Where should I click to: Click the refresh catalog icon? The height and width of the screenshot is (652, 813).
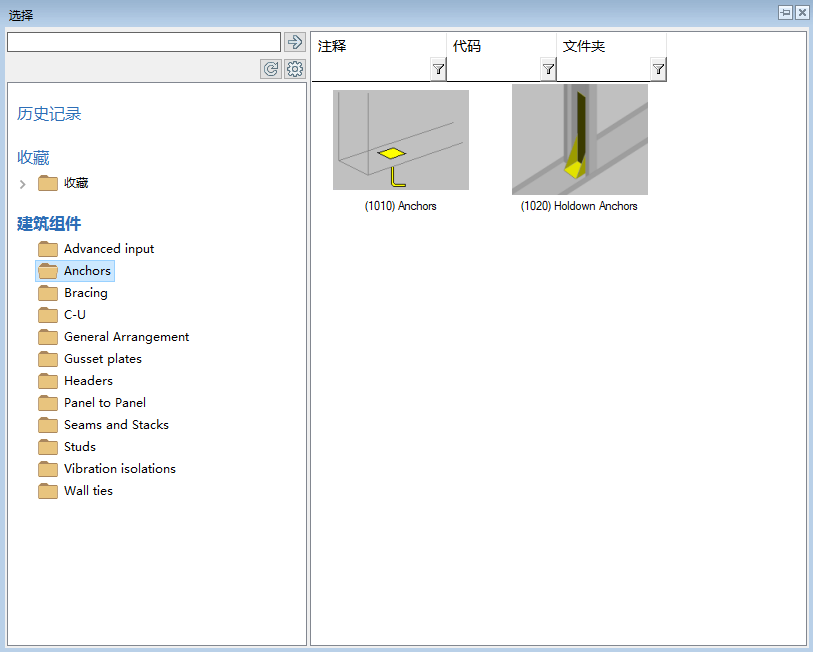271,69
